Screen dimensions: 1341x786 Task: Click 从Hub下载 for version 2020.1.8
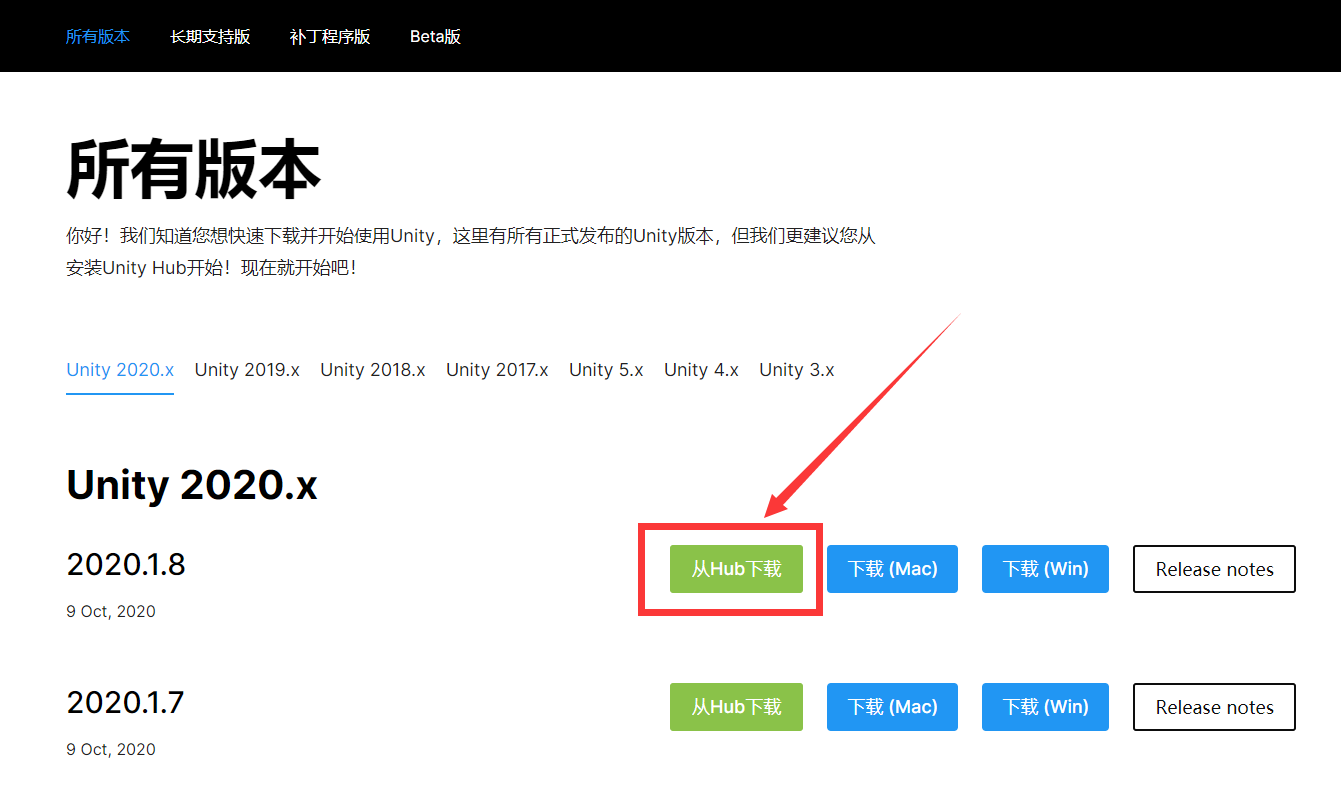[x=736, y=569]
